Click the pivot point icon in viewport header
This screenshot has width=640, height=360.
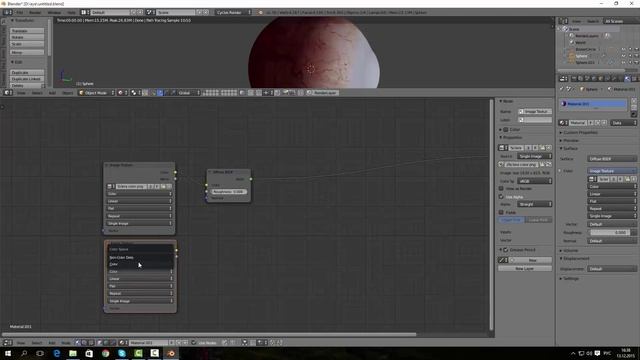[135, 93]
